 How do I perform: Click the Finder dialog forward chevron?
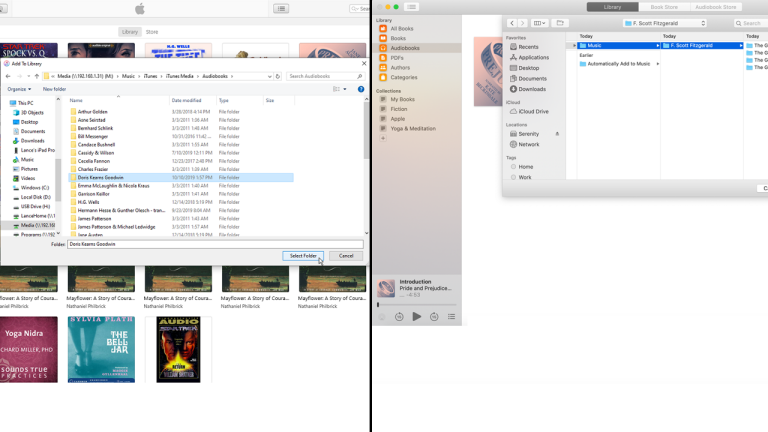click(x=523, y=23)
